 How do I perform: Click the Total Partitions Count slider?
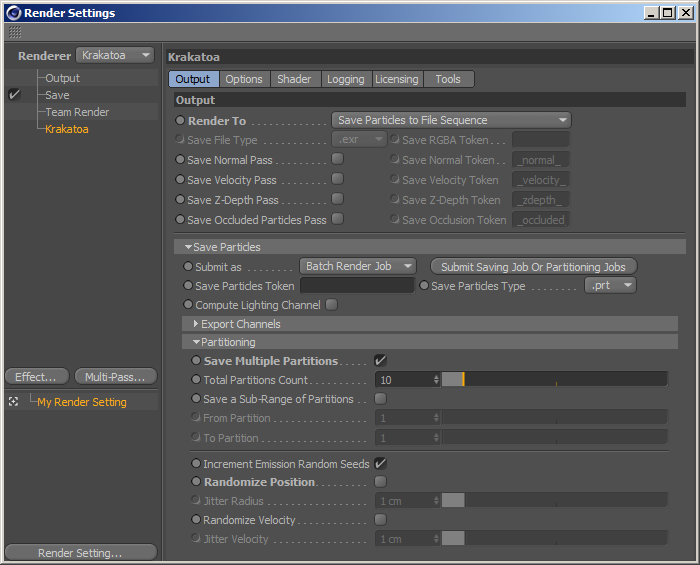[554, 379]
